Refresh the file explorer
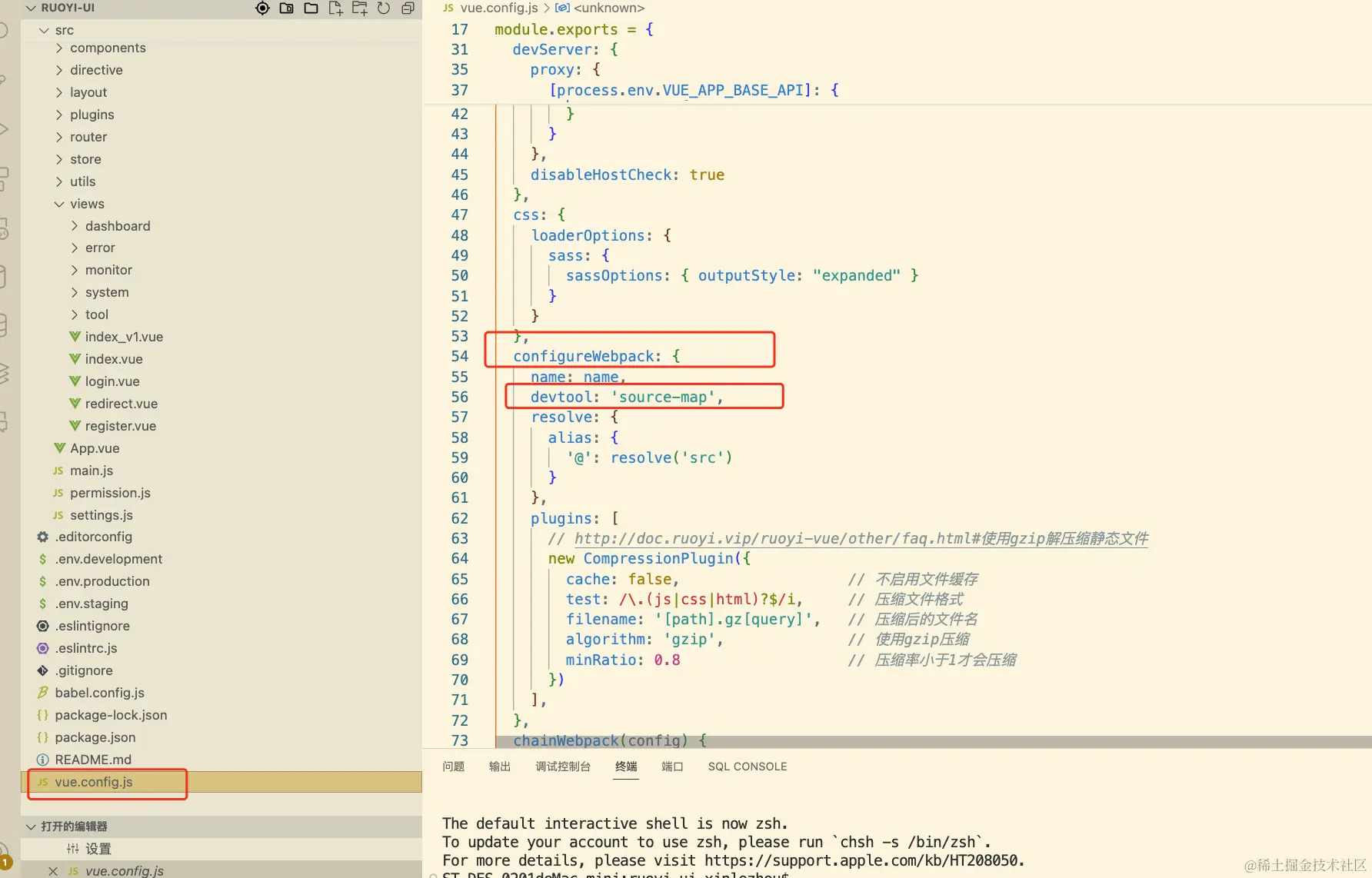Screen dimensions: 1372x878 (x=384, y=8)
